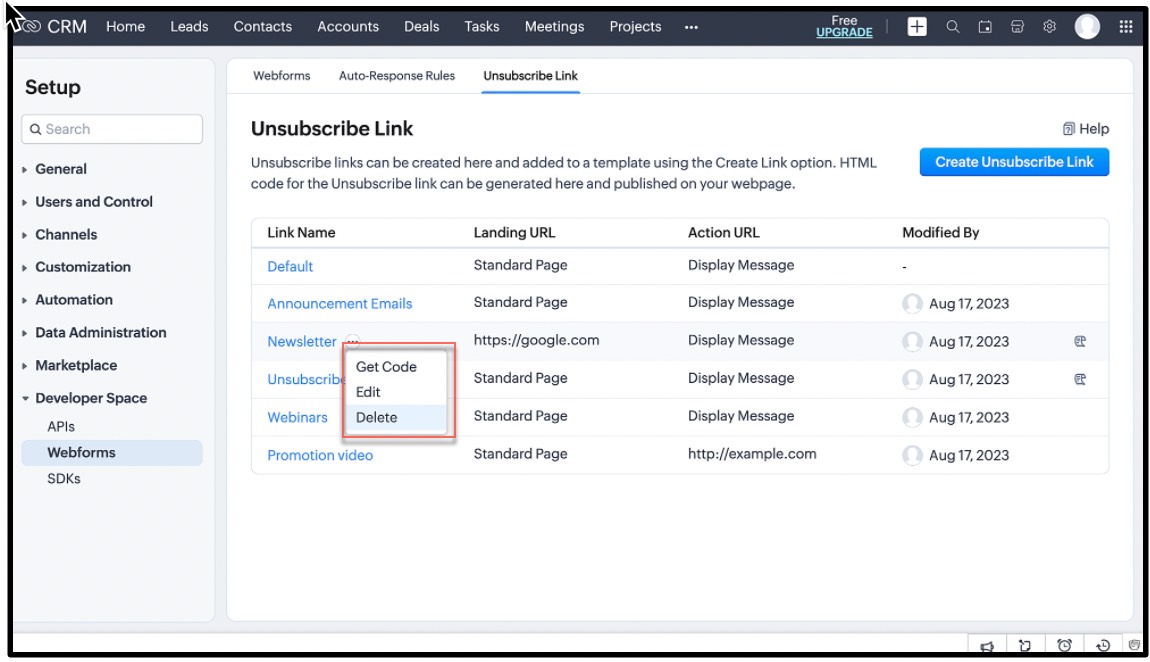Click the plus quick-create icon in top bar
Screen dimensions: 1150x662
[x=916, y=27]
